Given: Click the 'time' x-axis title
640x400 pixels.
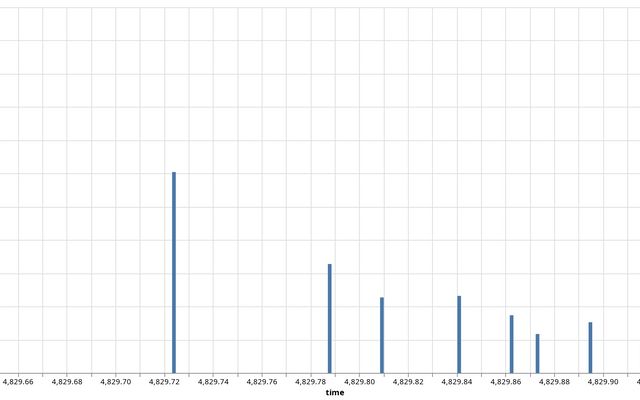Looking at the screenshot, I should (x=335, y=393).
